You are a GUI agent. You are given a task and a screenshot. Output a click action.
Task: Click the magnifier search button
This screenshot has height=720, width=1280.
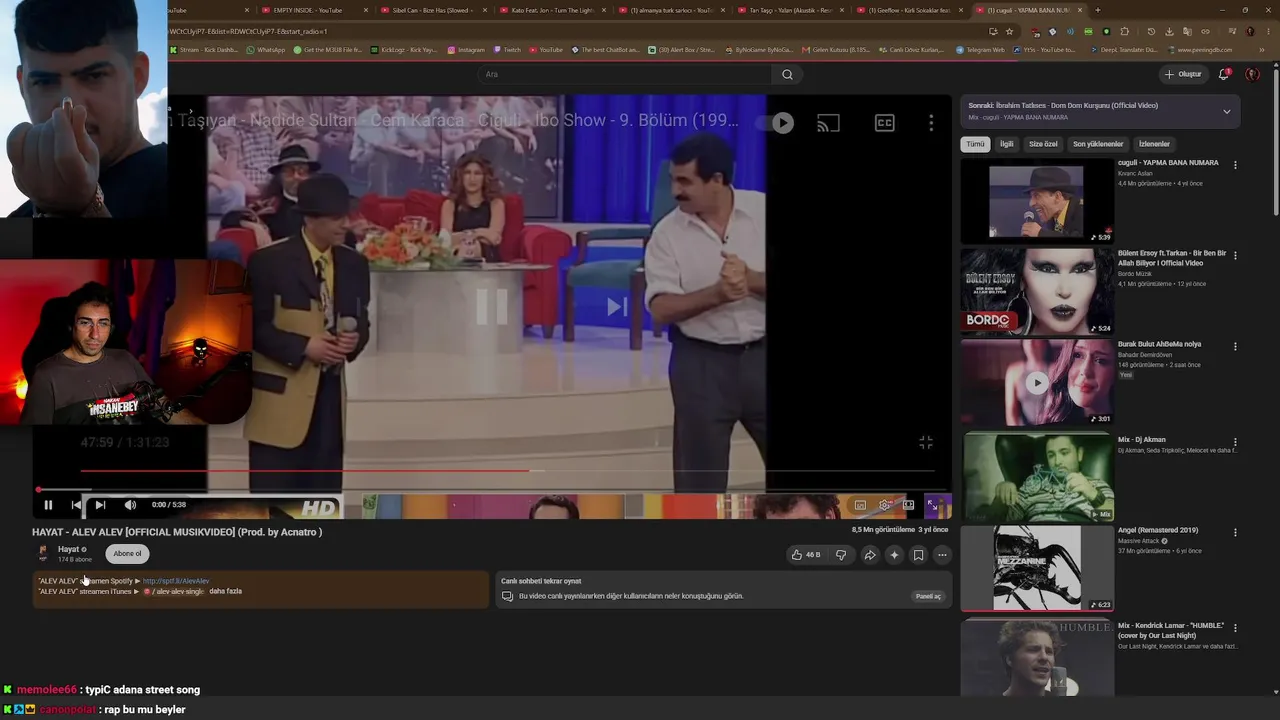coord(787,74)
